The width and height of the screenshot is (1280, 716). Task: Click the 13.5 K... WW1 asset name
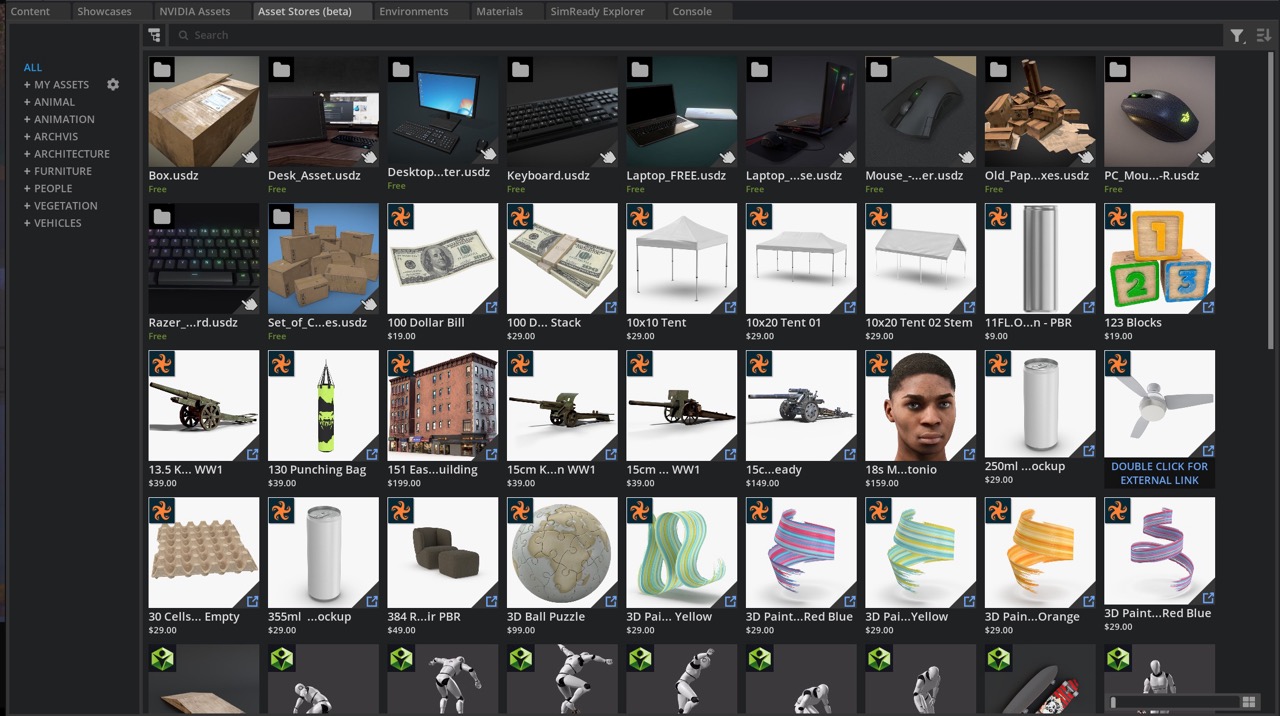pyautogui.click(x=187, y=470)
